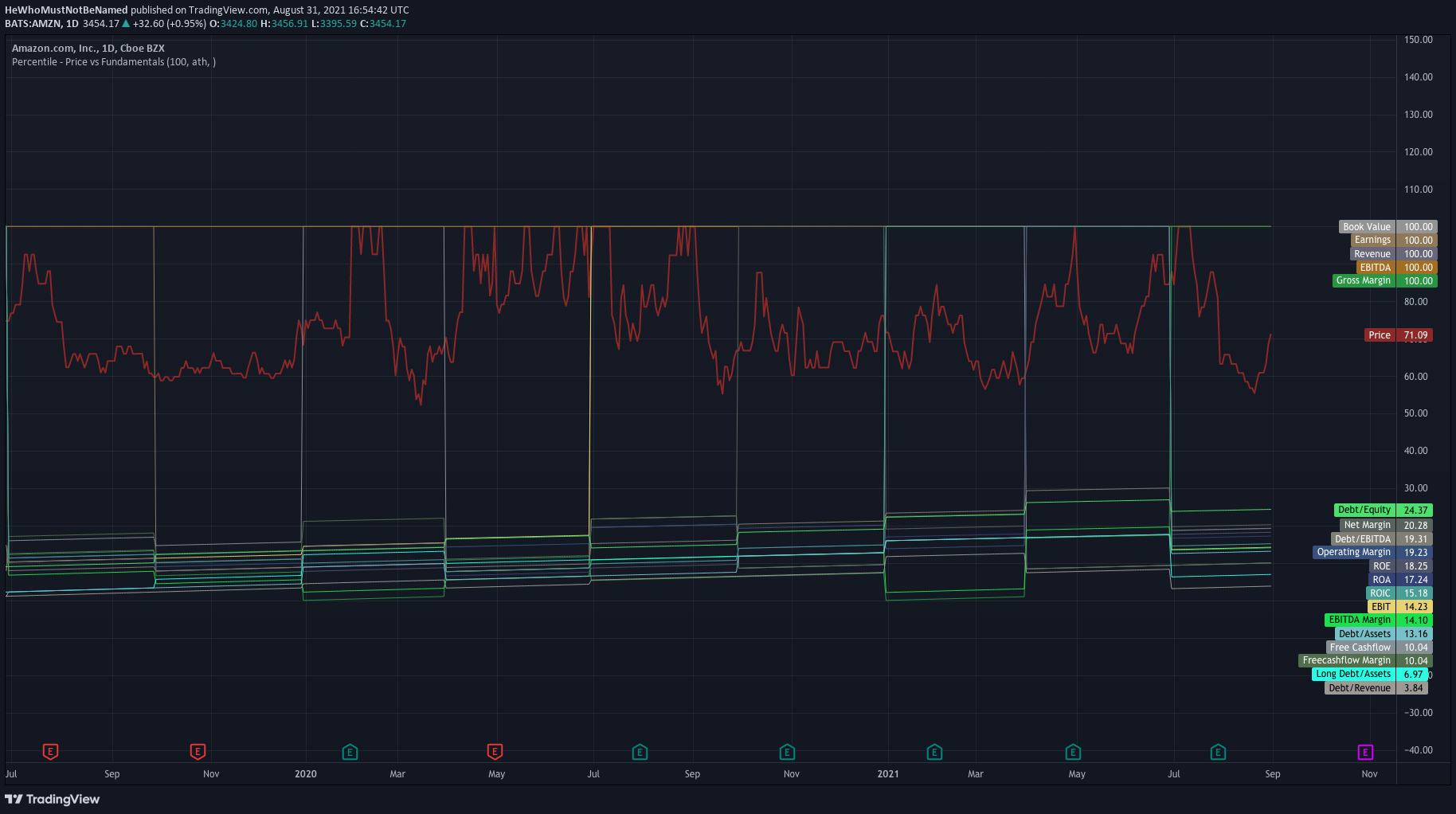The height and width of the screenshot is (814, 1456).
Task: Select the red Price series label
Action: 1380,335
